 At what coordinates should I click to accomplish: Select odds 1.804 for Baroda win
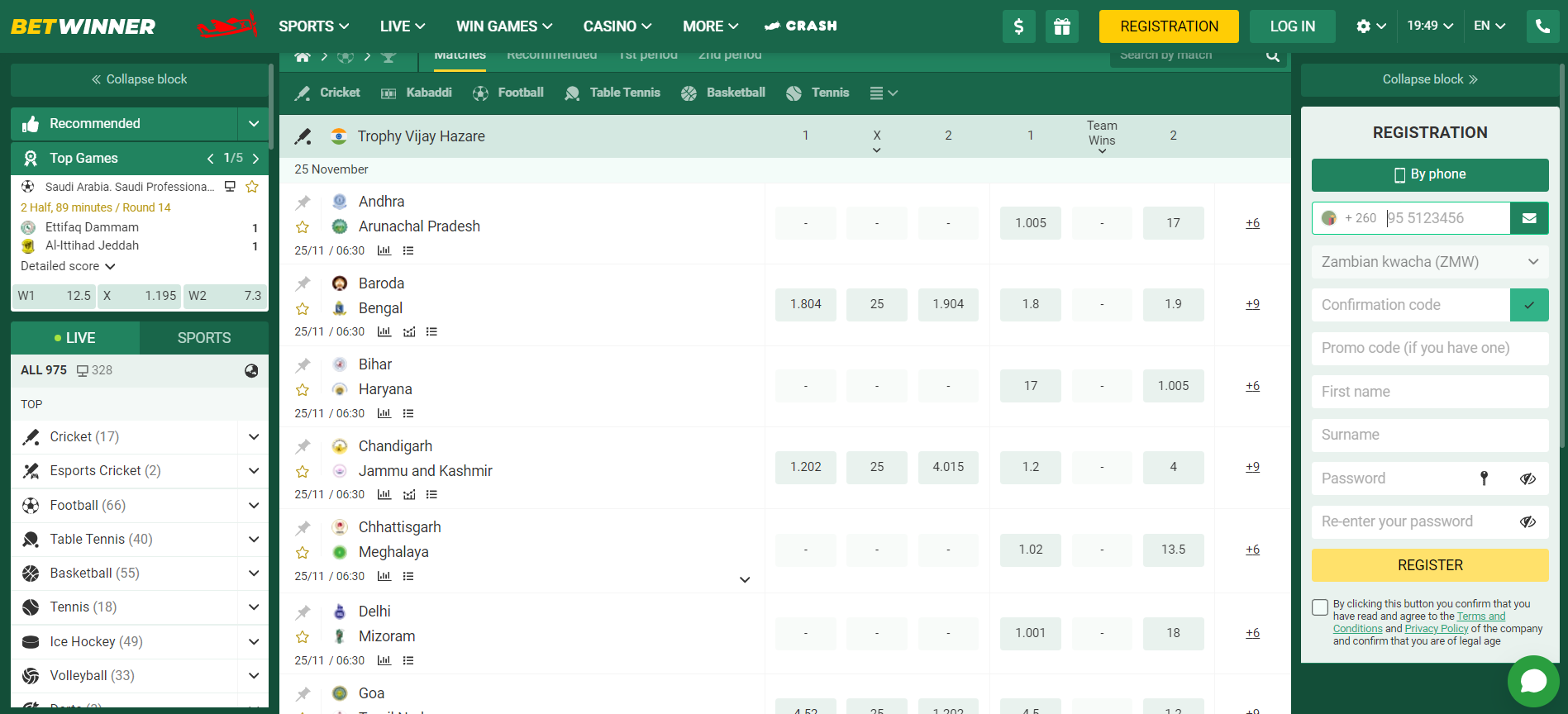pyautogui.click(x=806, y=304)
